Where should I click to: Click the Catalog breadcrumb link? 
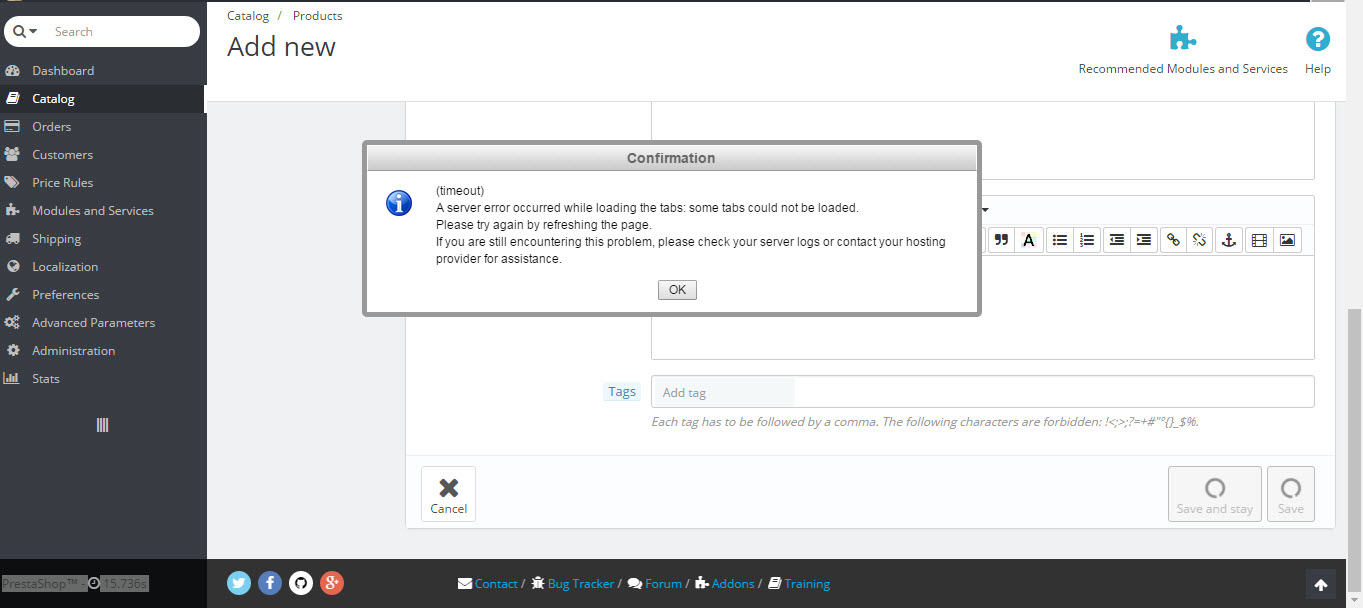(248, 16)
